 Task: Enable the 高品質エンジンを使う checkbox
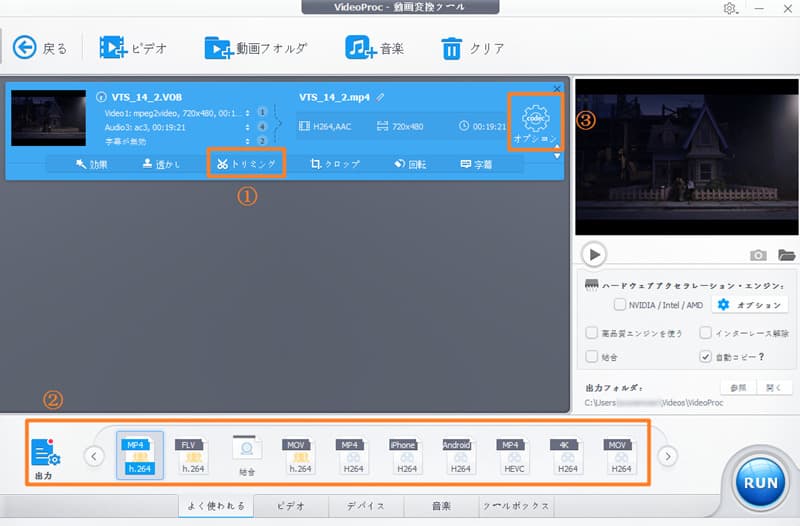click(x=591, y=333)
